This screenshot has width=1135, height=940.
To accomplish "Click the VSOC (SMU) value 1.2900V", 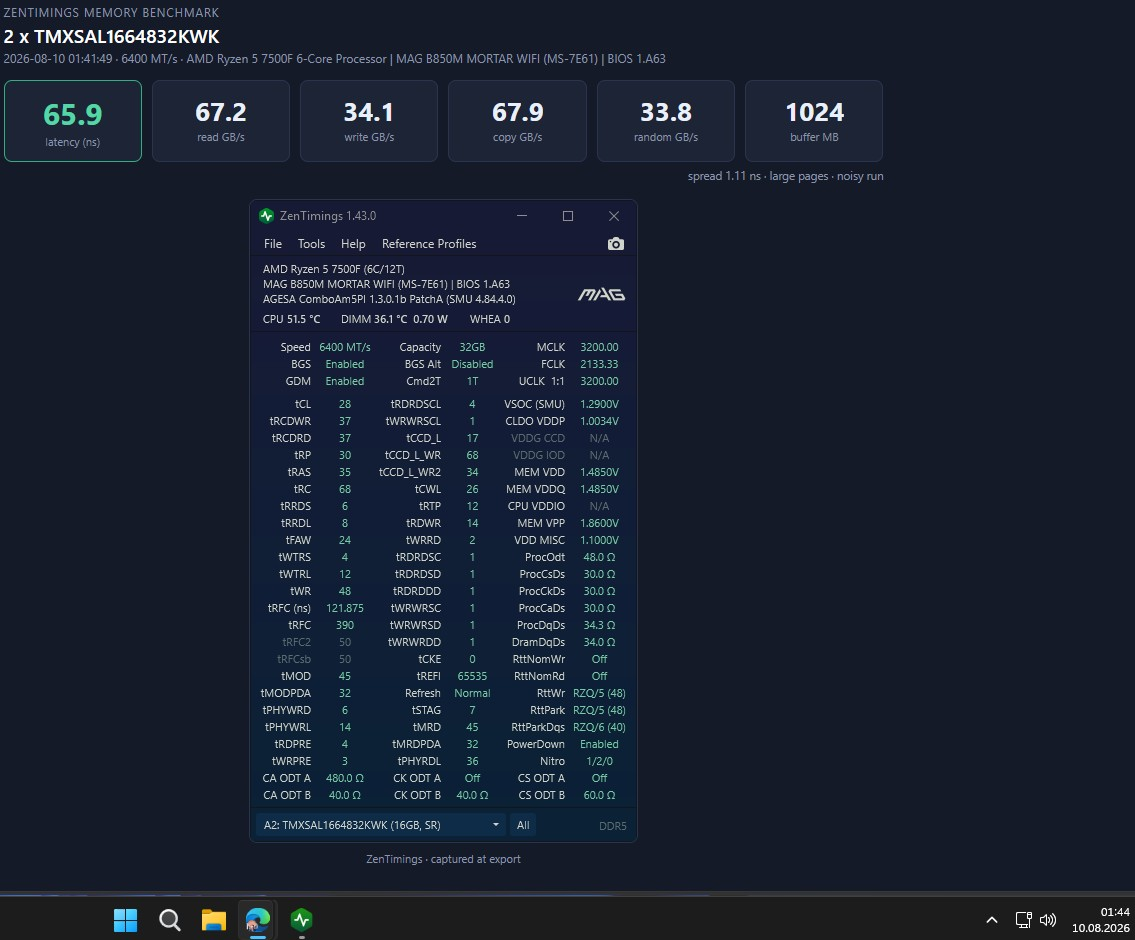I will (599, 404).
